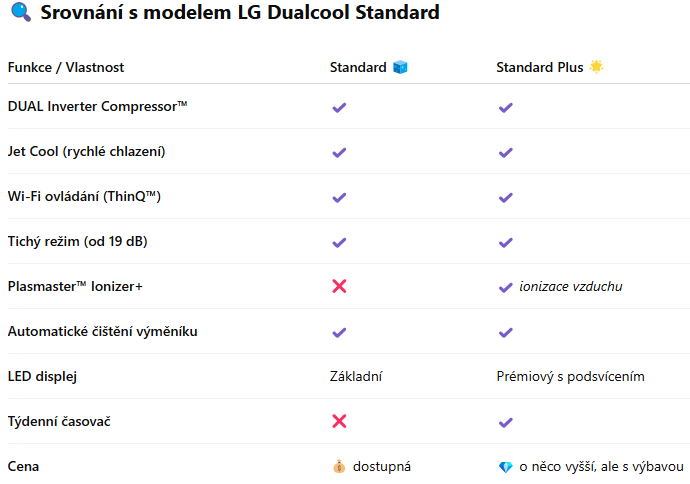Viewport: 690px width, 484px height.
Task: Click the Standard Plus checkmark for Tichý režim
Action: 506,242
